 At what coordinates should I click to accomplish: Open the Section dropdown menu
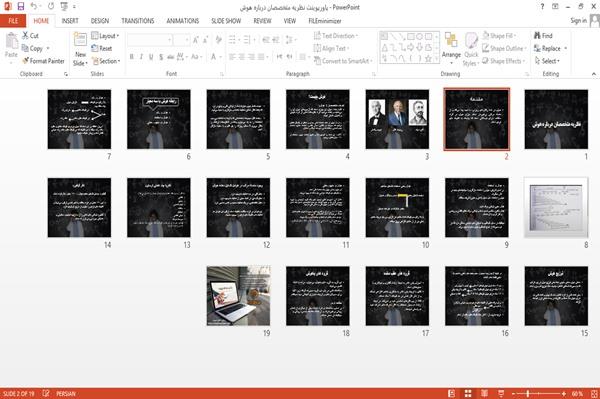pyautogui.click(x=106, y=61)
